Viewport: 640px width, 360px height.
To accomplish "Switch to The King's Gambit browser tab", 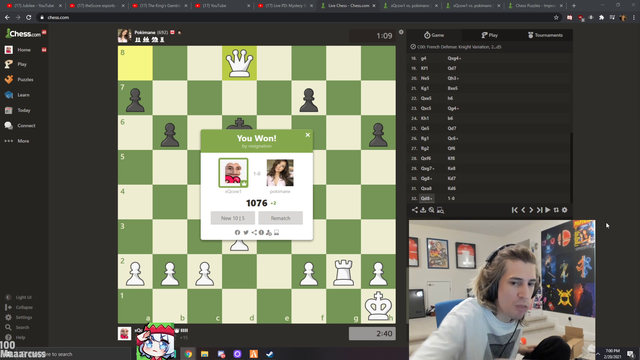I will coord(160,6).
